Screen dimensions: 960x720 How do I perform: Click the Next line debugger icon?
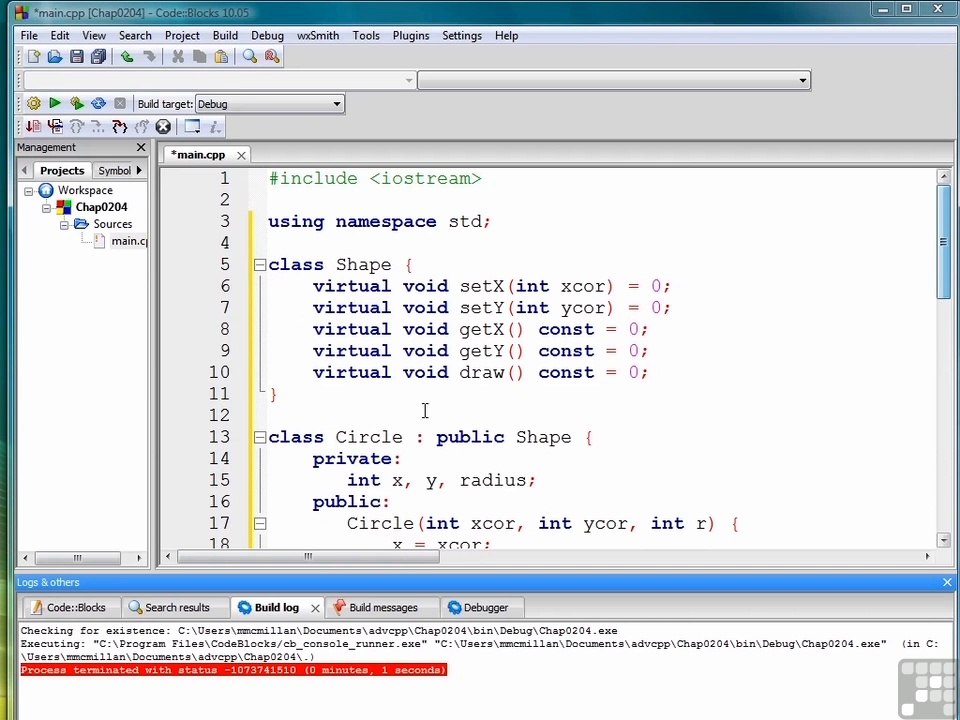77,127
